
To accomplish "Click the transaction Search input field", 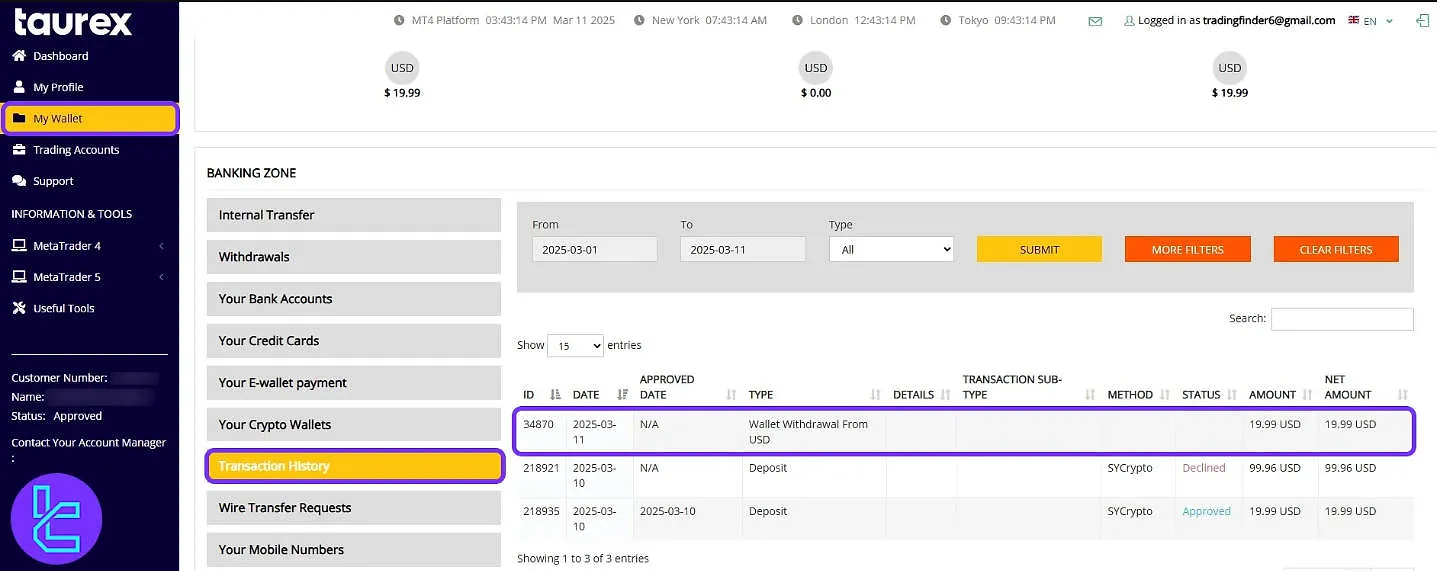I will (x=1341, y=319).
